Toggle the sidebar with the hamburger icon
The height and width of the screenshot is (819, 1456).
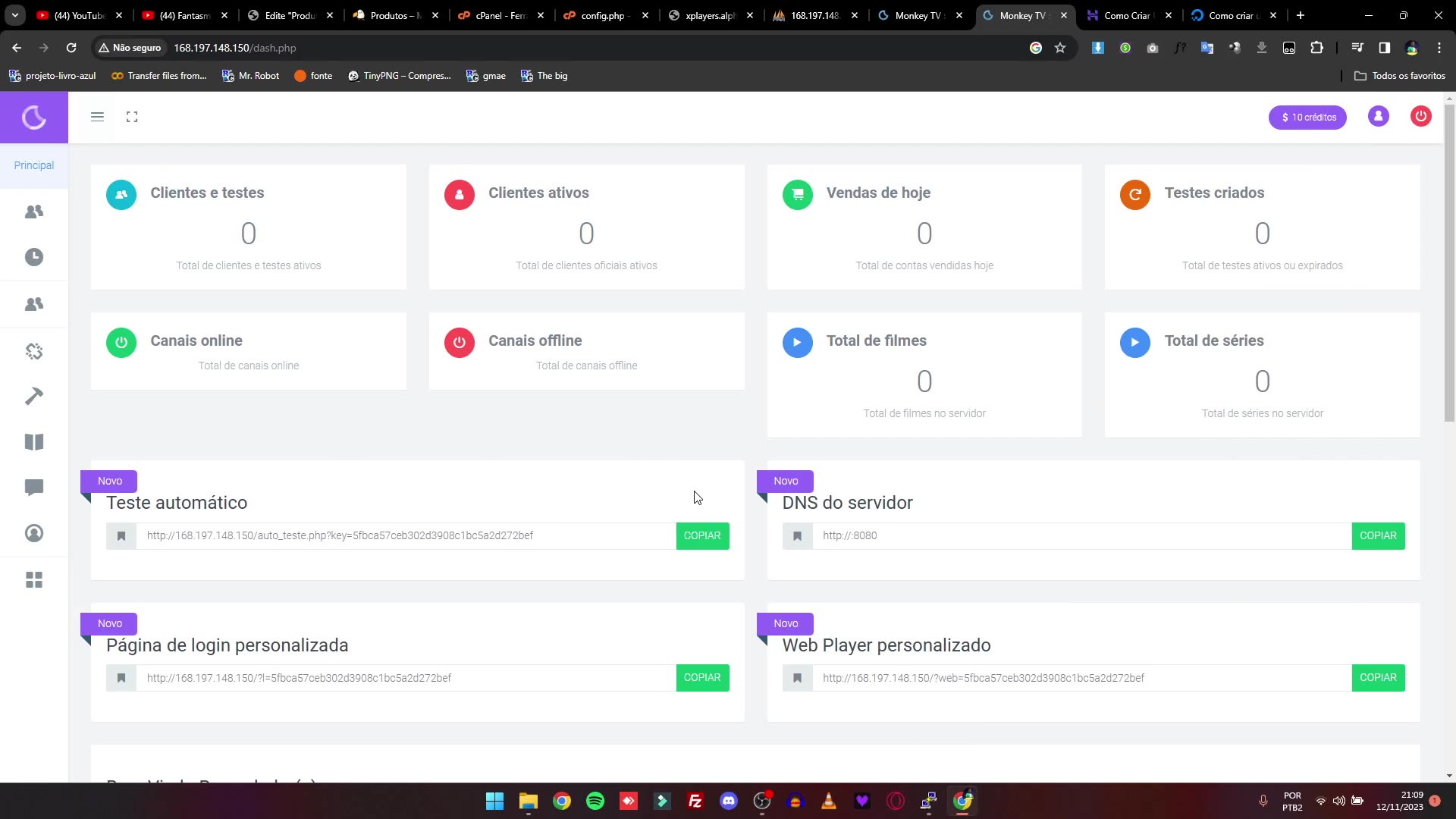point(97,117)
